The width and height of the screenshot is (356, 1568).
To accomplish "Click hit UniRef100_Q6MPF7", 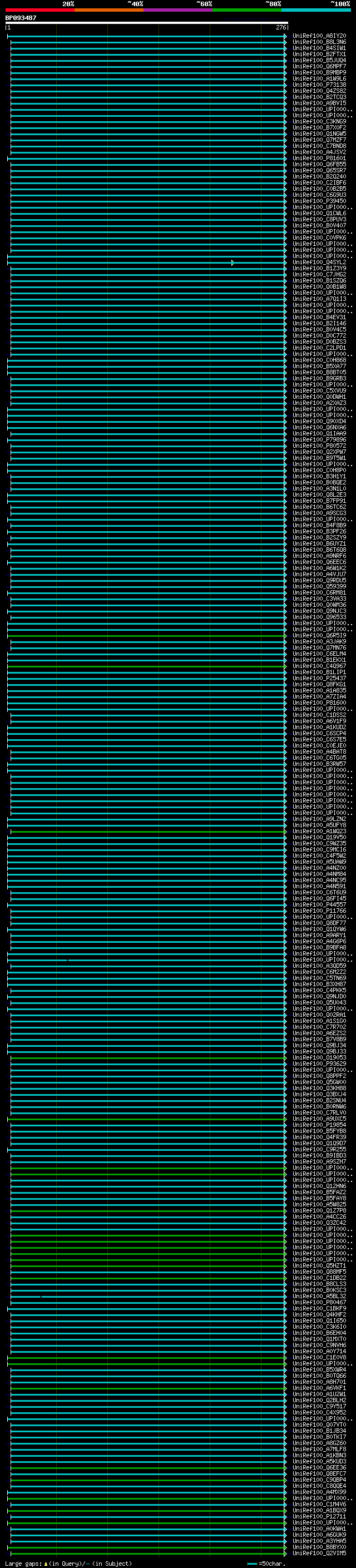I will 319,66.
